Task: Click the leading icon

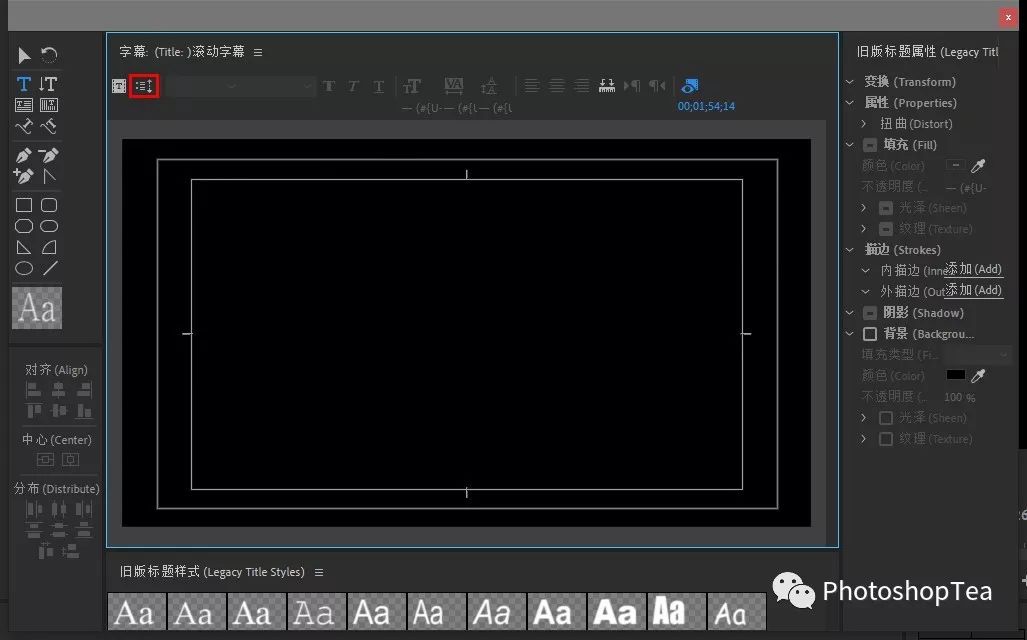Action: (x=489, y=86)
